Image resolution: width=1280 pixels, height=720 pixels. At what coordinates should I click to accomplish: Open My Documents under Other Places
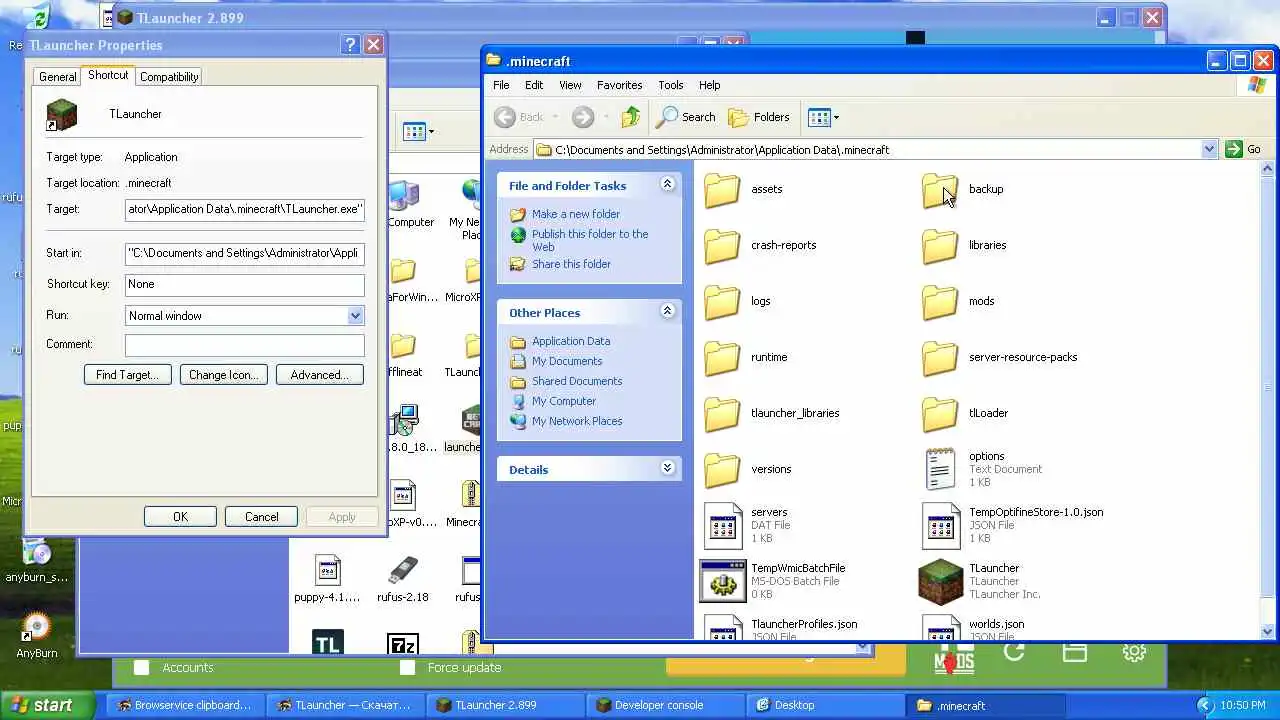coord(567,361)
